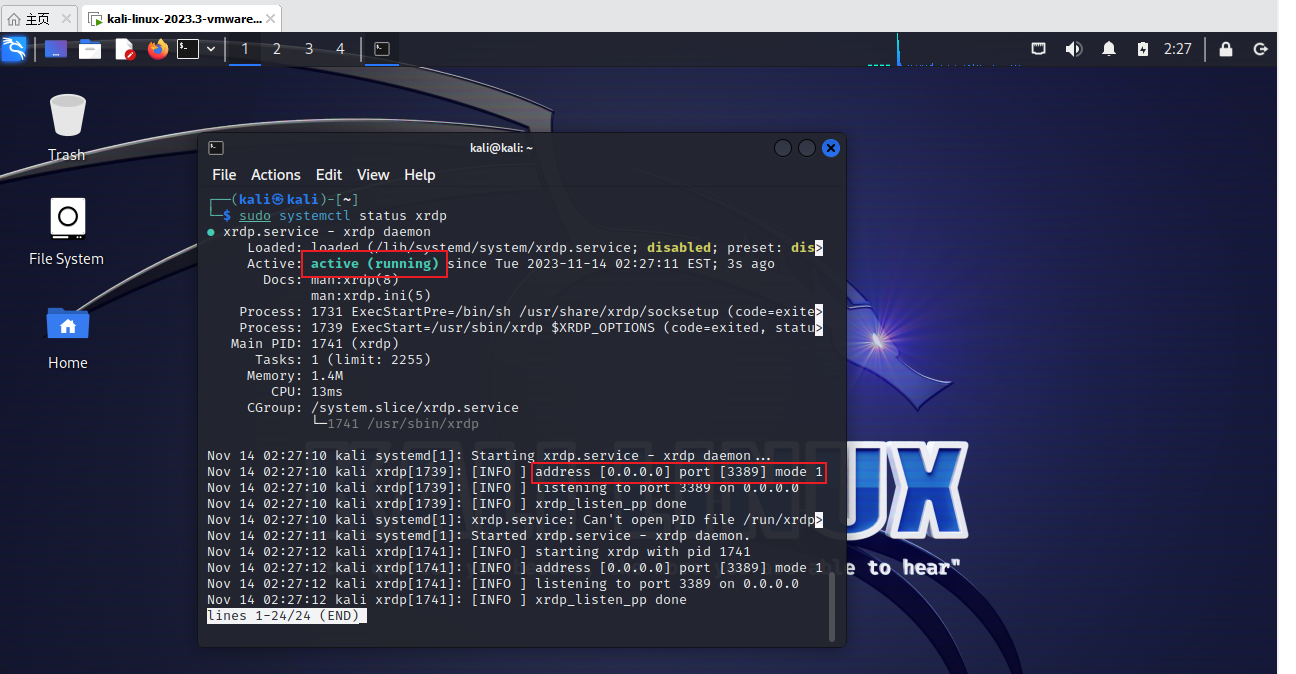Open the File menu in terminal

pyautogui.click(x=224, y=175)
